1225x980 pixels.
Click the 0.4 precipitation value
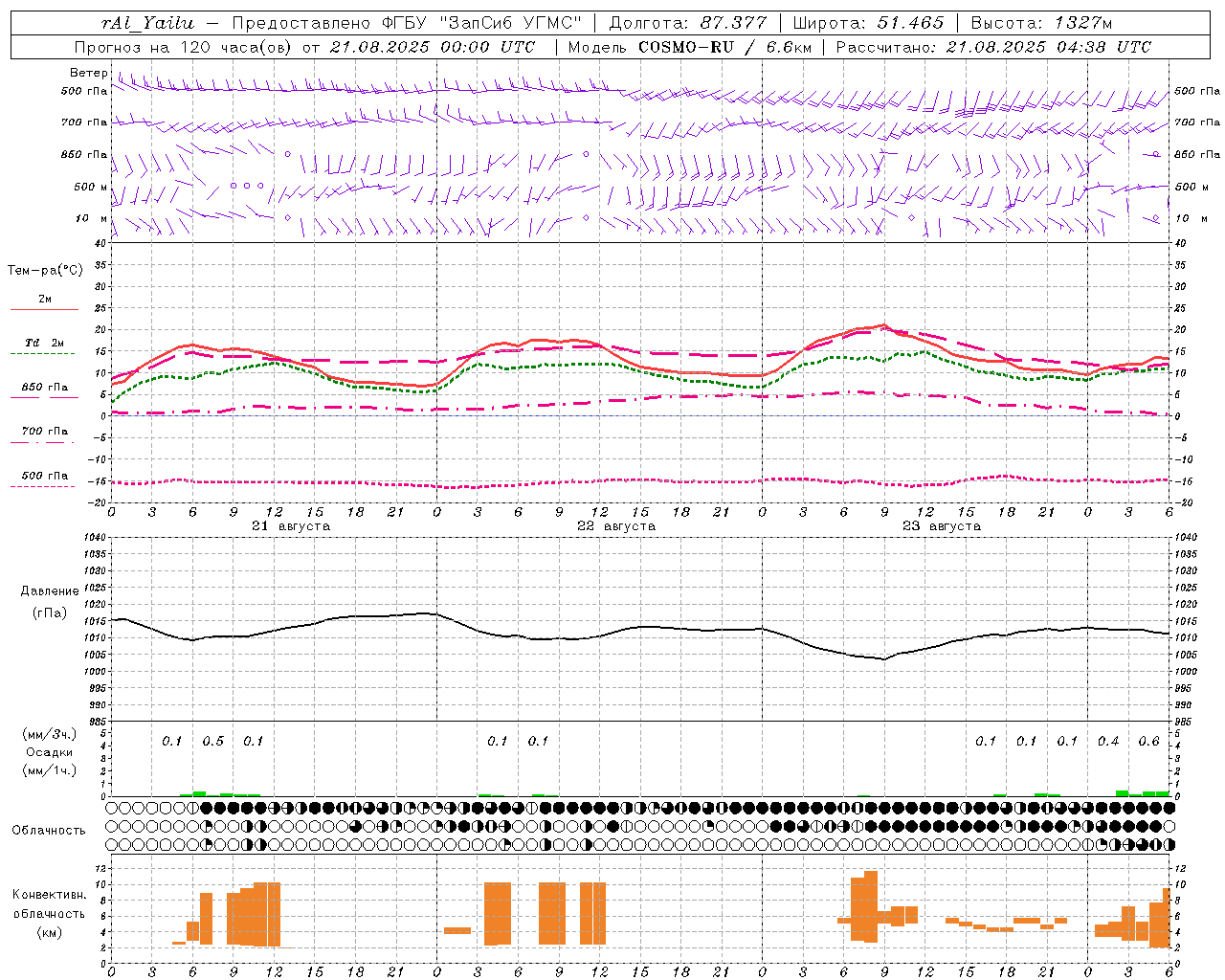1108,742
